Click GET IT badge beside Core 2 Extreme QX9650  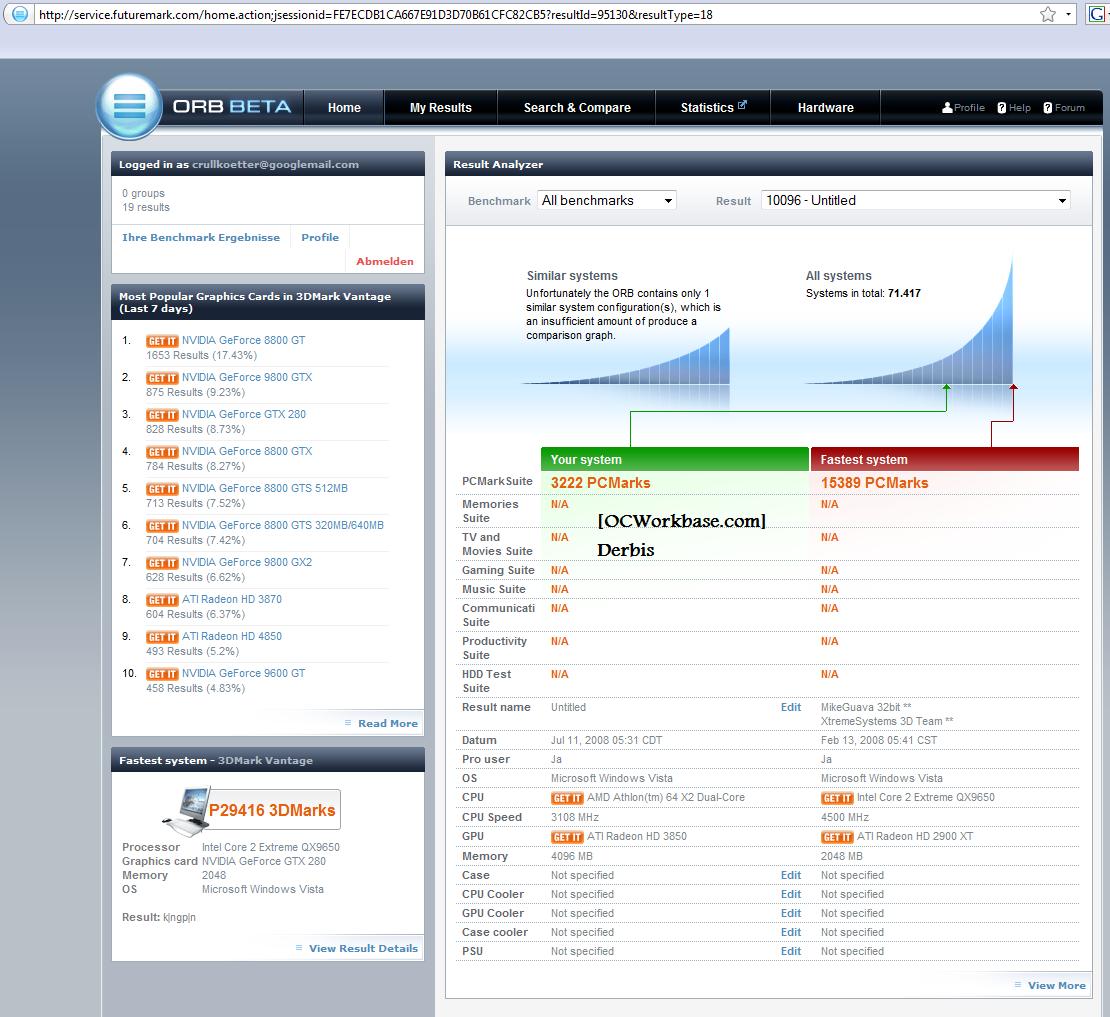coord(837,798)
